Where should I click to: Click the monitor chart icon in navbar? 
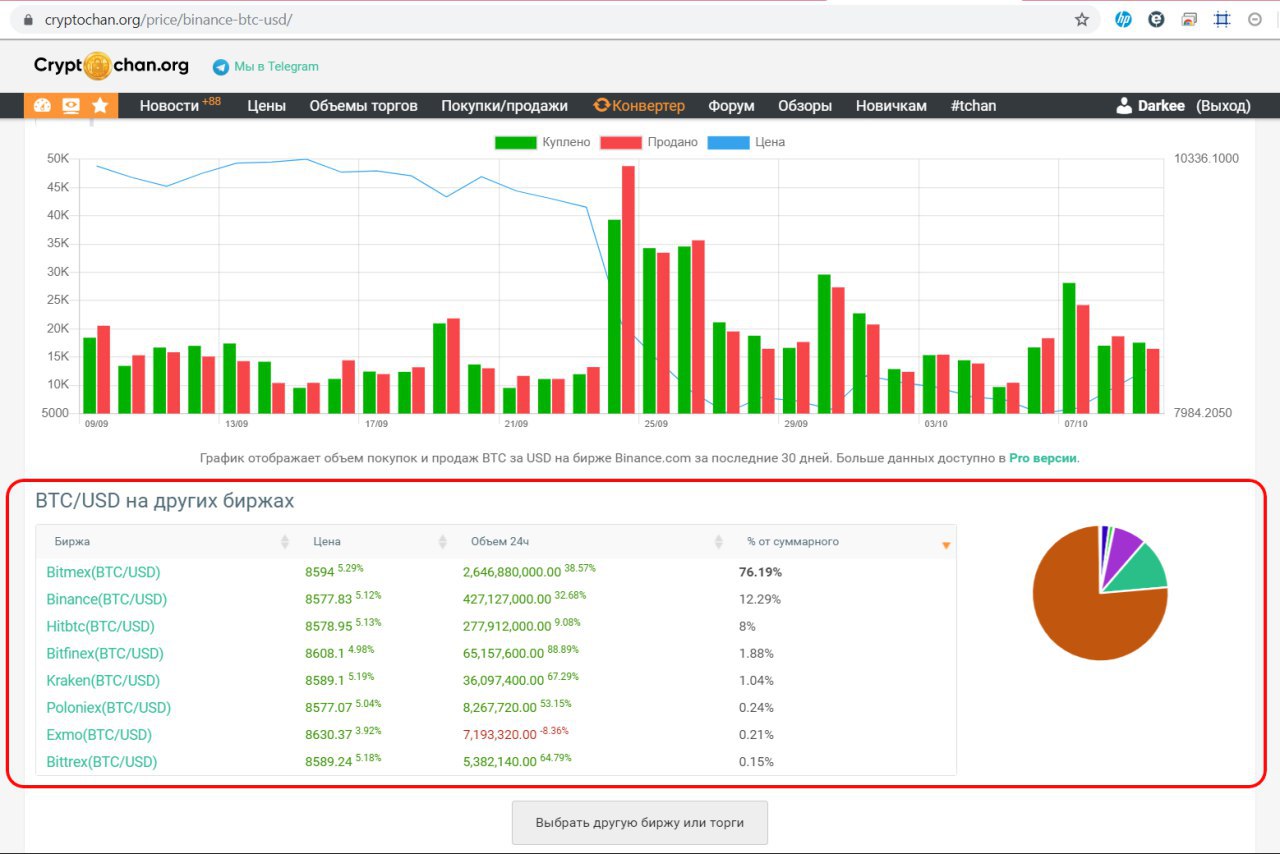(x=71, y=105)
